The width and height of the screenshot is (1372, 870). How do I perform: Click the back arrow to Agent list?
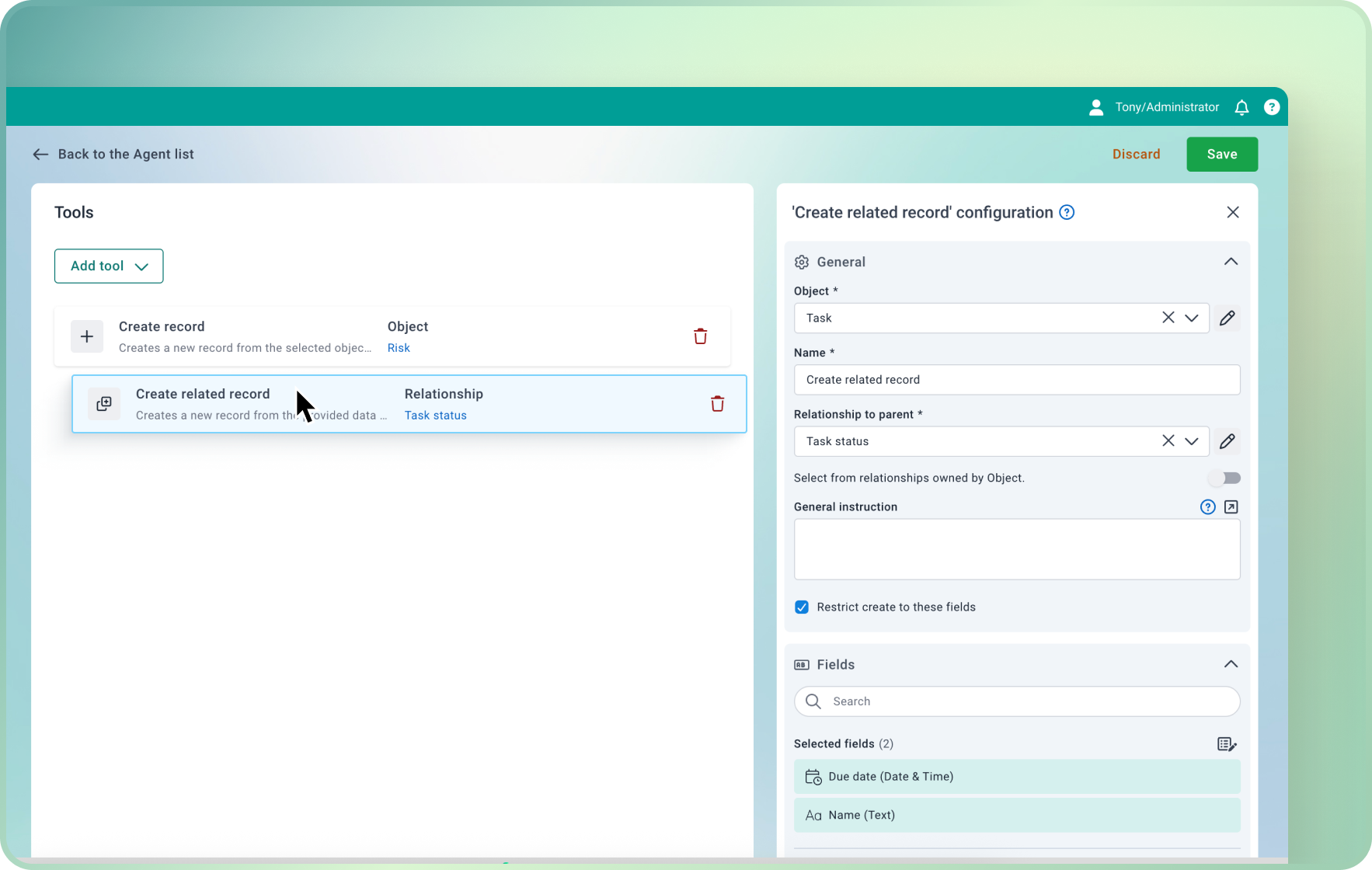coord(40,154)
